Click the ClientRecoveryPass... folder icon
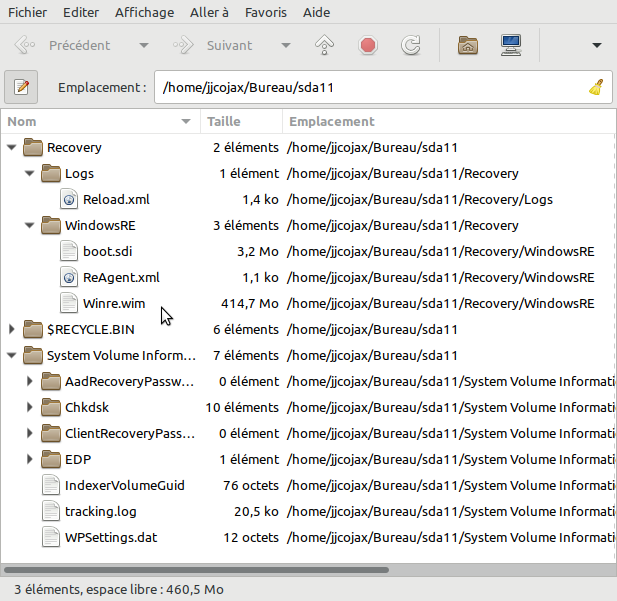 pyautogui.click(x=51, y=433)
